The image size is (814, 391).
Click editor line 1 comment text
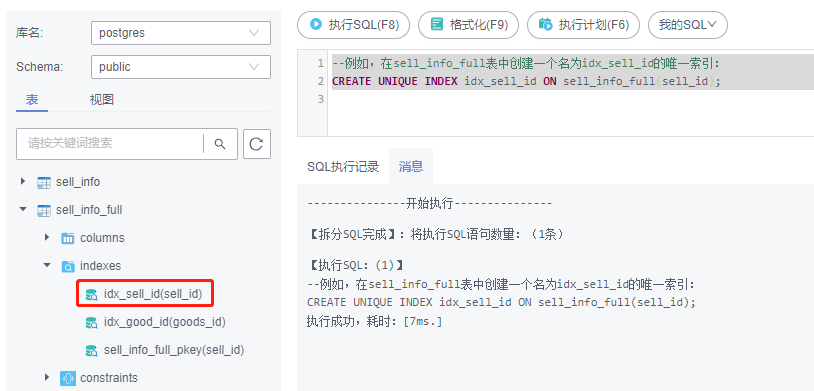[x=526, y=64]
